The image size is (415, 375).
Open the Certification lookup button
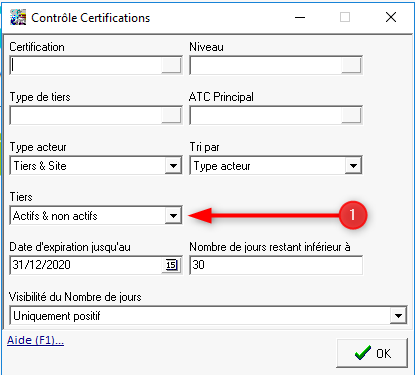tap(171, 65)
